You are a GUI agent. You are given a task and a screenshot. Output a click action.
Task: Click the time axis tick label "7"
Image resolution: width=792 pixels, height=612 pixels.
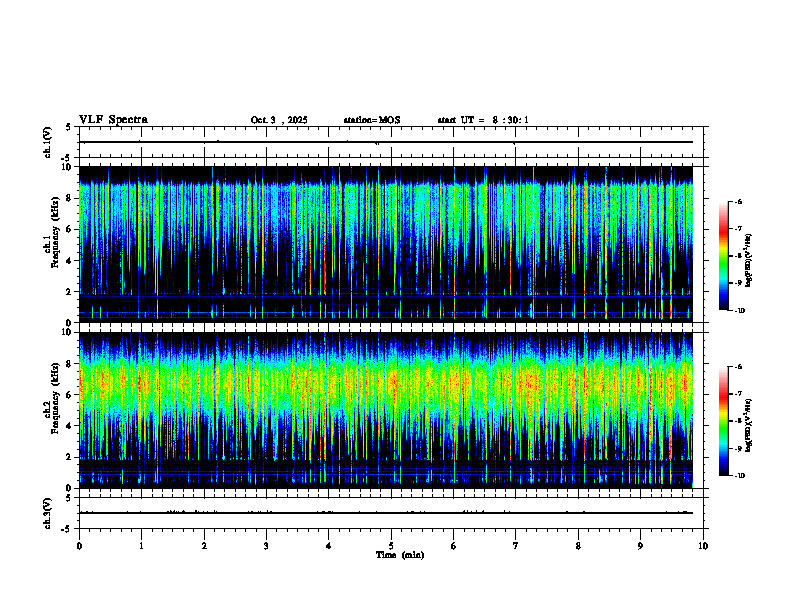[516, 546]
